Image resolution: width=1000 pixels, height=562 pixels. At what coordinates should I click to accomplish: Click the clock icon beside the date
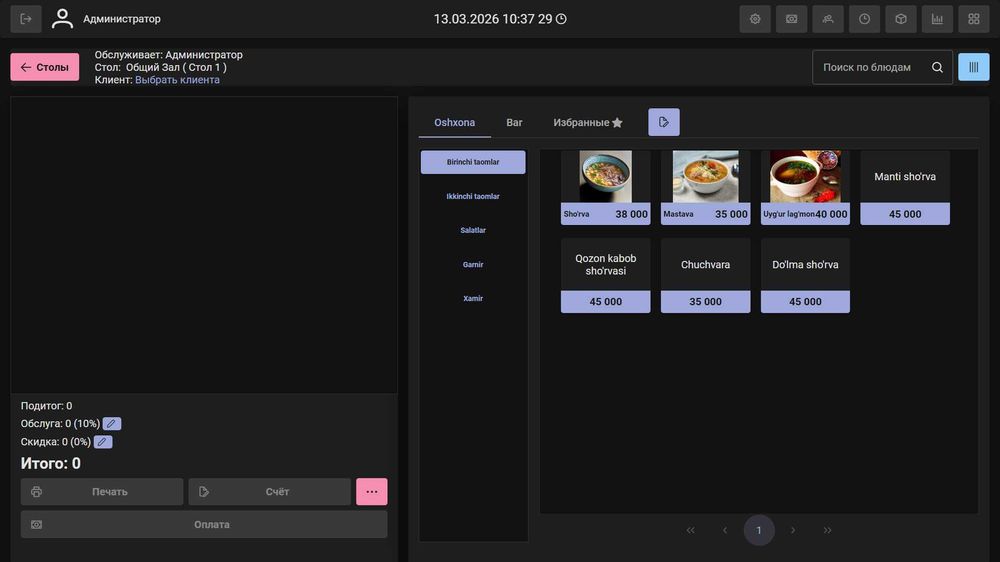561,19
